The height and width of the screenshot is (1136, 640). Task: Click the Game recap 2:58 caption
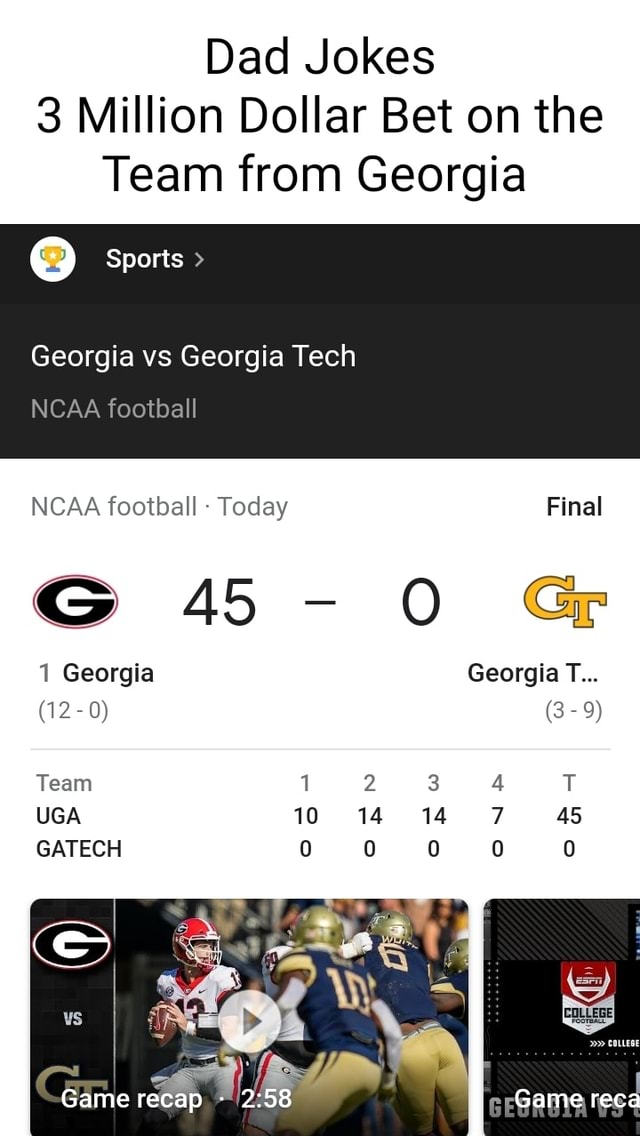coord(176,1099)
